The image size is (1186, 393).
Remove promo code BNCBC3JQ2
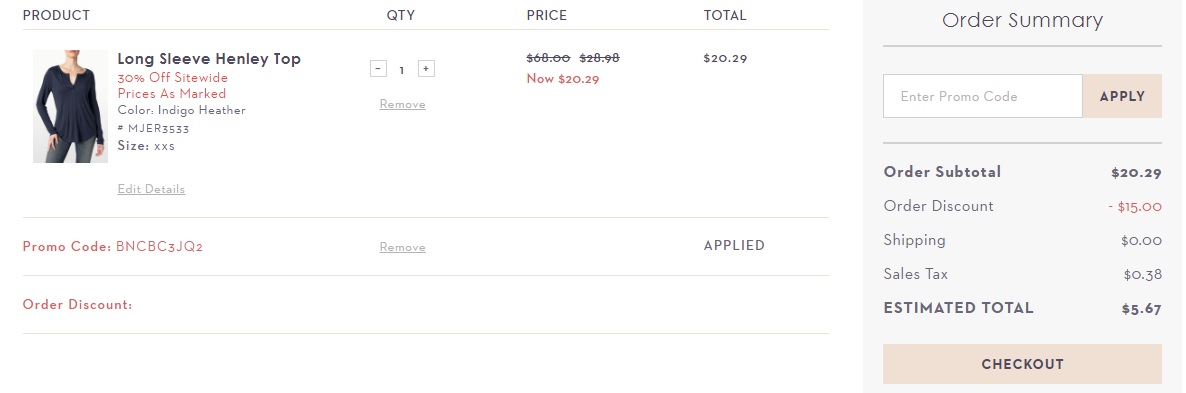point(402,247)
